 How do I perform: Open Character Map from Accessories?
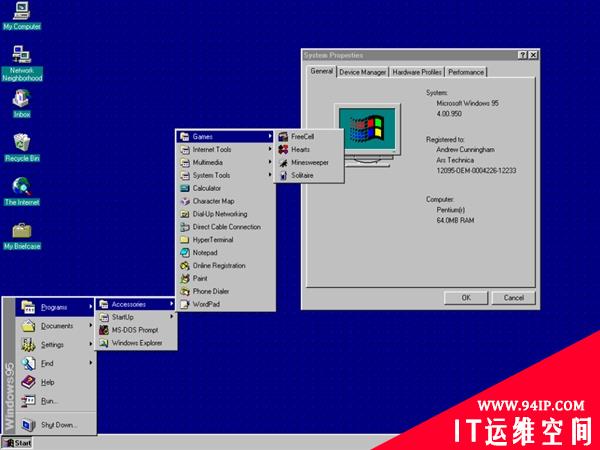point(226,201)
